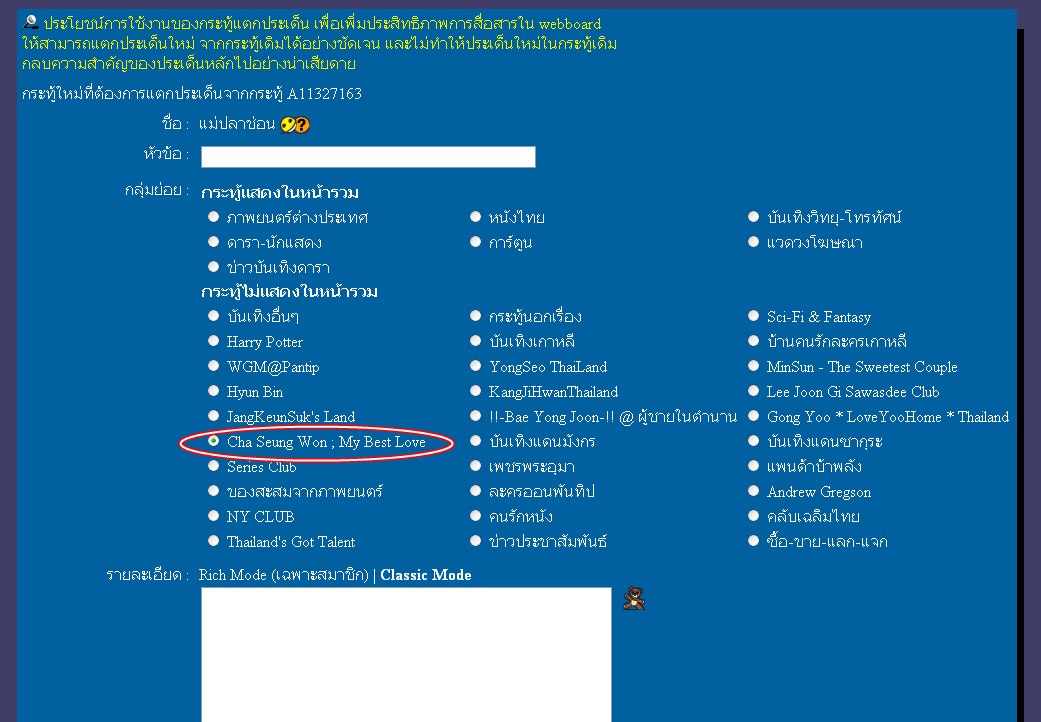Select the บันเทิงแดนมังกร radio button
This screenshot has width=1041, height=722.
475,441
